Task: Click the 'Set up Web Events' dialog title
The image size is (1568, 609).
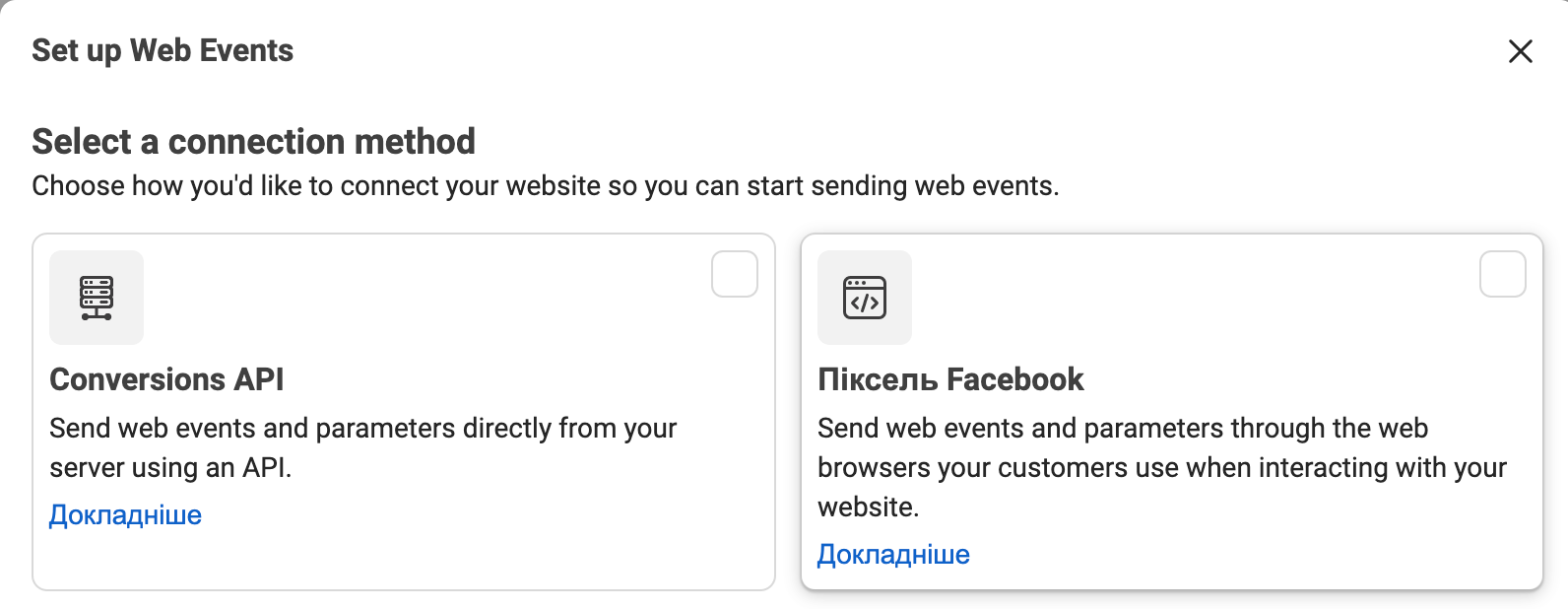Action: [x=163, y=50]
